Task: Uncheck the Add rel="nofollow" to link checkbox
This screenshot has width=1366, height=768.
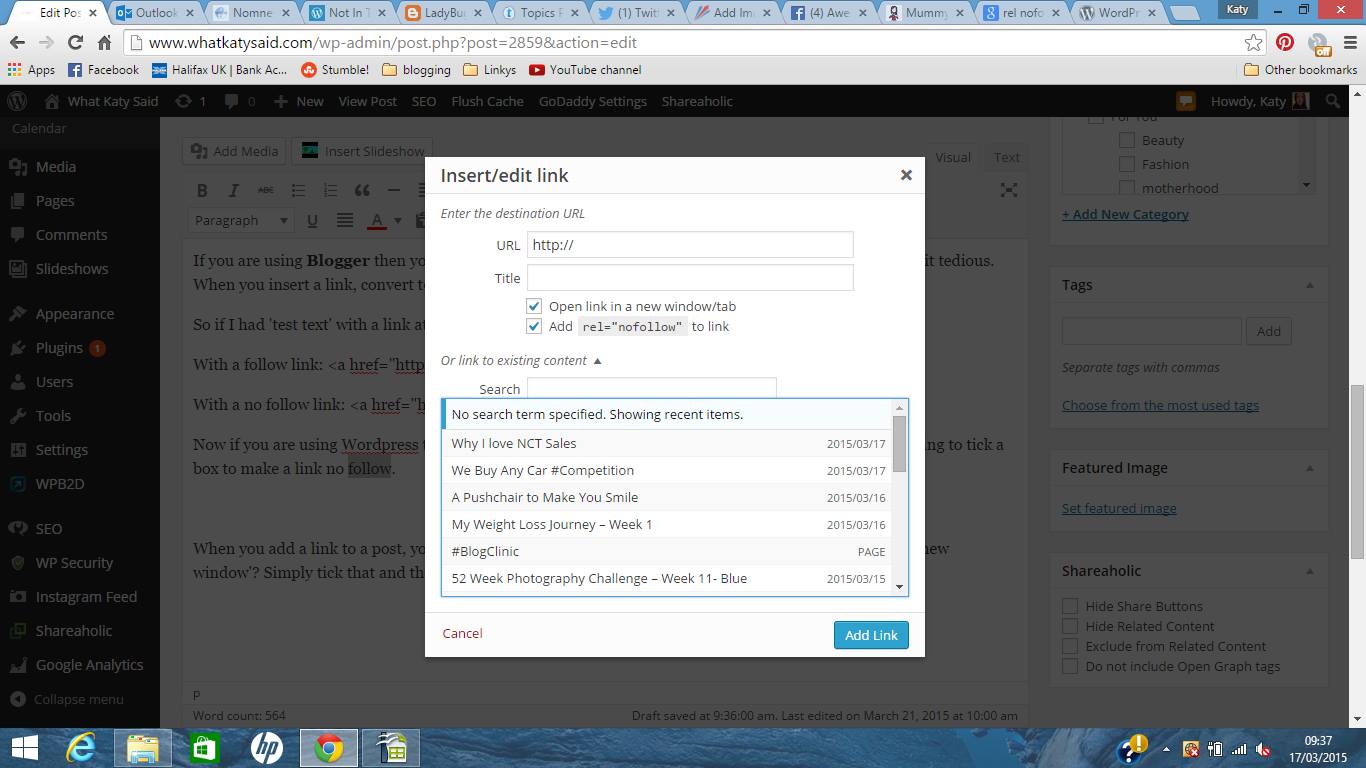Action: coord(534,326)
